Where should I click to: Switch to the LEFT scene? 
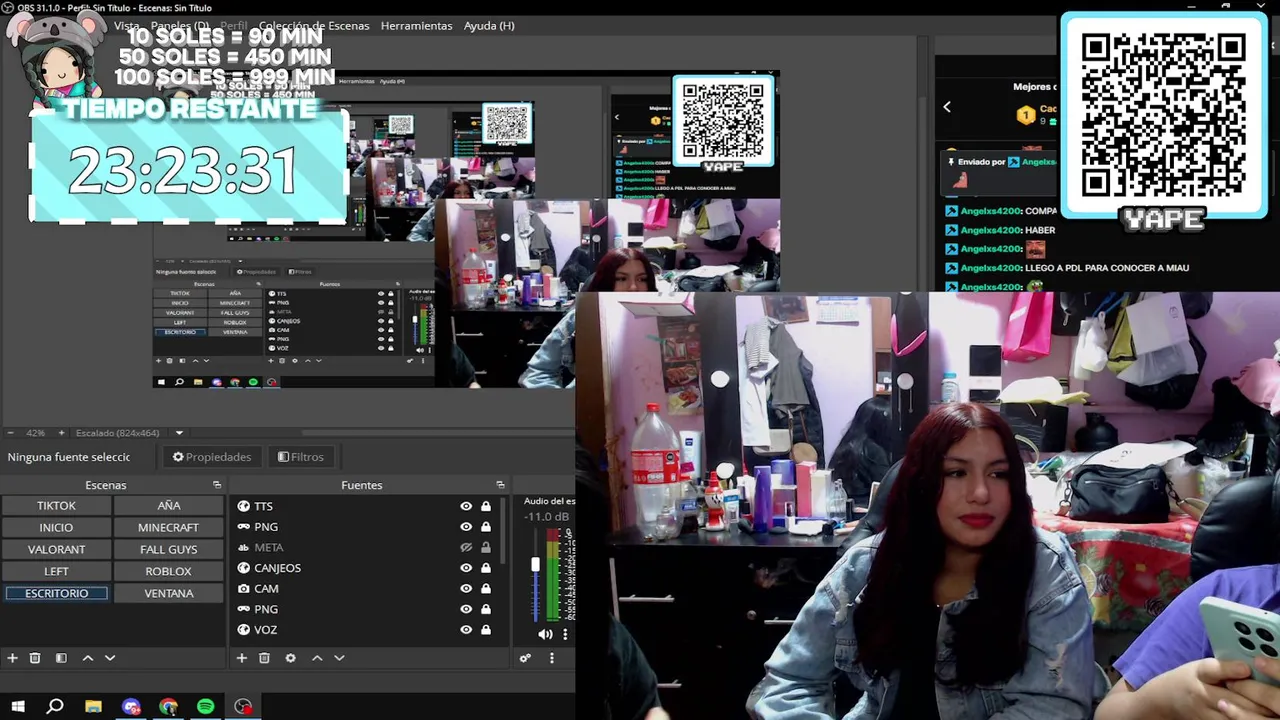click(x=56, y=572)
